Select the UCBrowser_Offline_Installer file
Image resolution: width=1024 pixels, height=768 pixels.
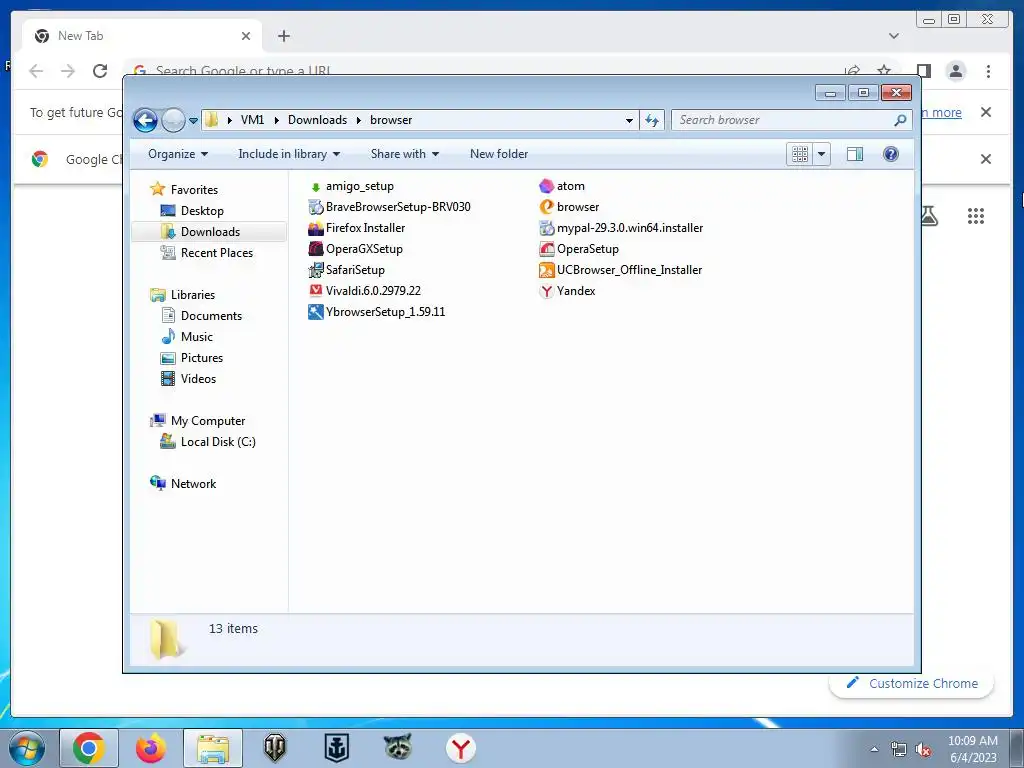(x=620, y=270)
